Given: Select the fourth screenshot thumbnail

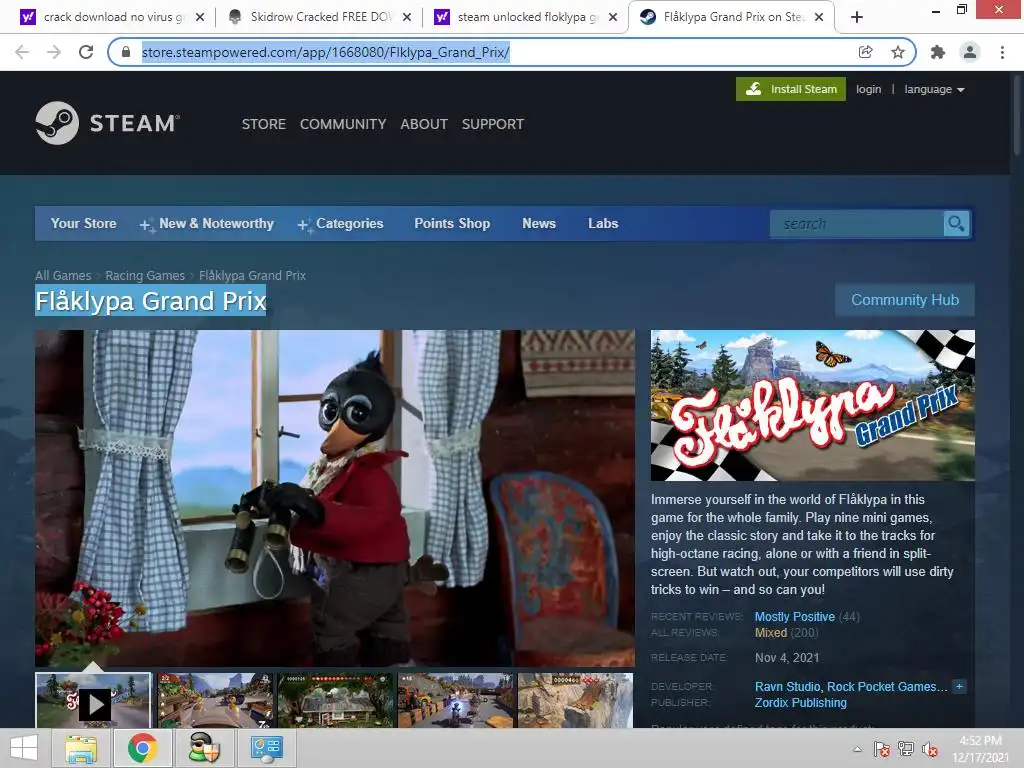Looking at the screenshot, I should (x=456, y=701).
